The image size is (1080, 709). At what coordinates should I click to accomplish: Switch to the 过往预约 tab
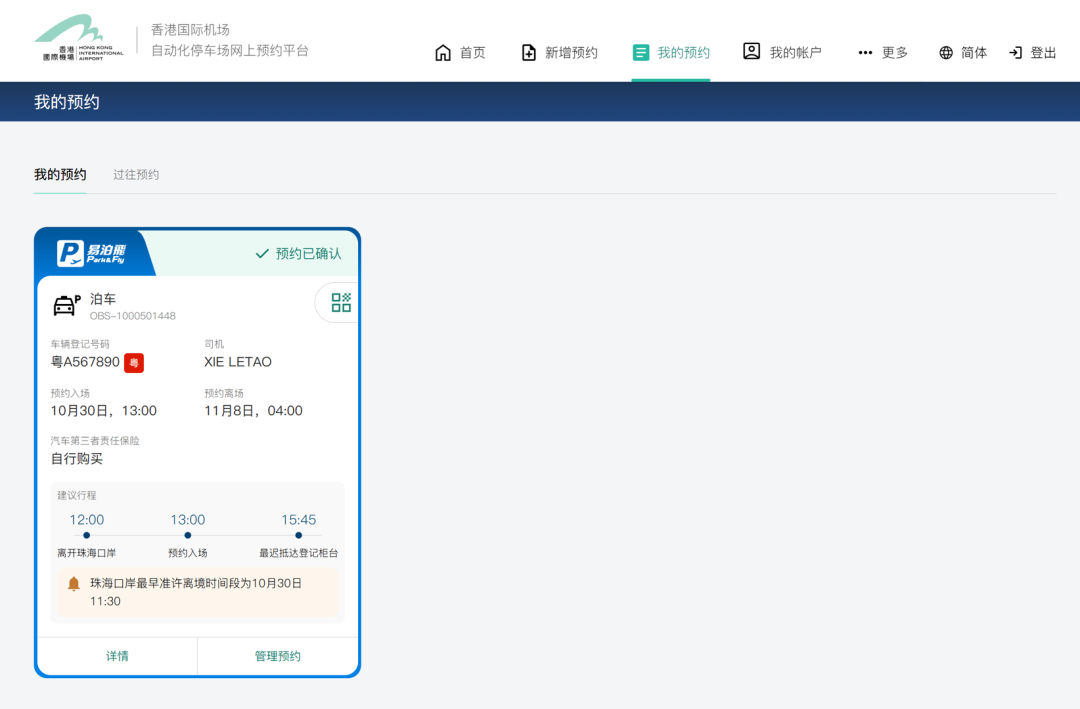(x=136, y=174)
